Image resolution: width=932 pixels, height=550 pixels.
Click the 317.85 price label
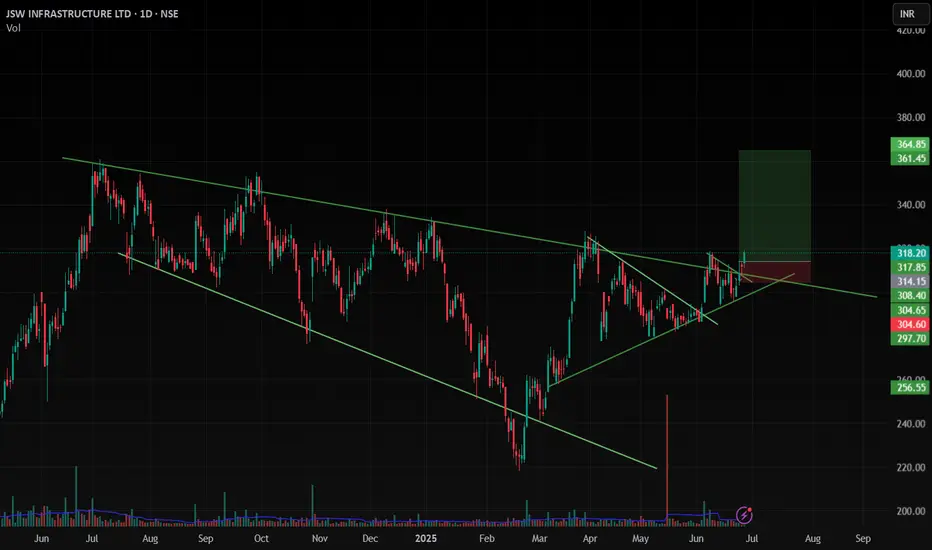(x=910, y=268)
